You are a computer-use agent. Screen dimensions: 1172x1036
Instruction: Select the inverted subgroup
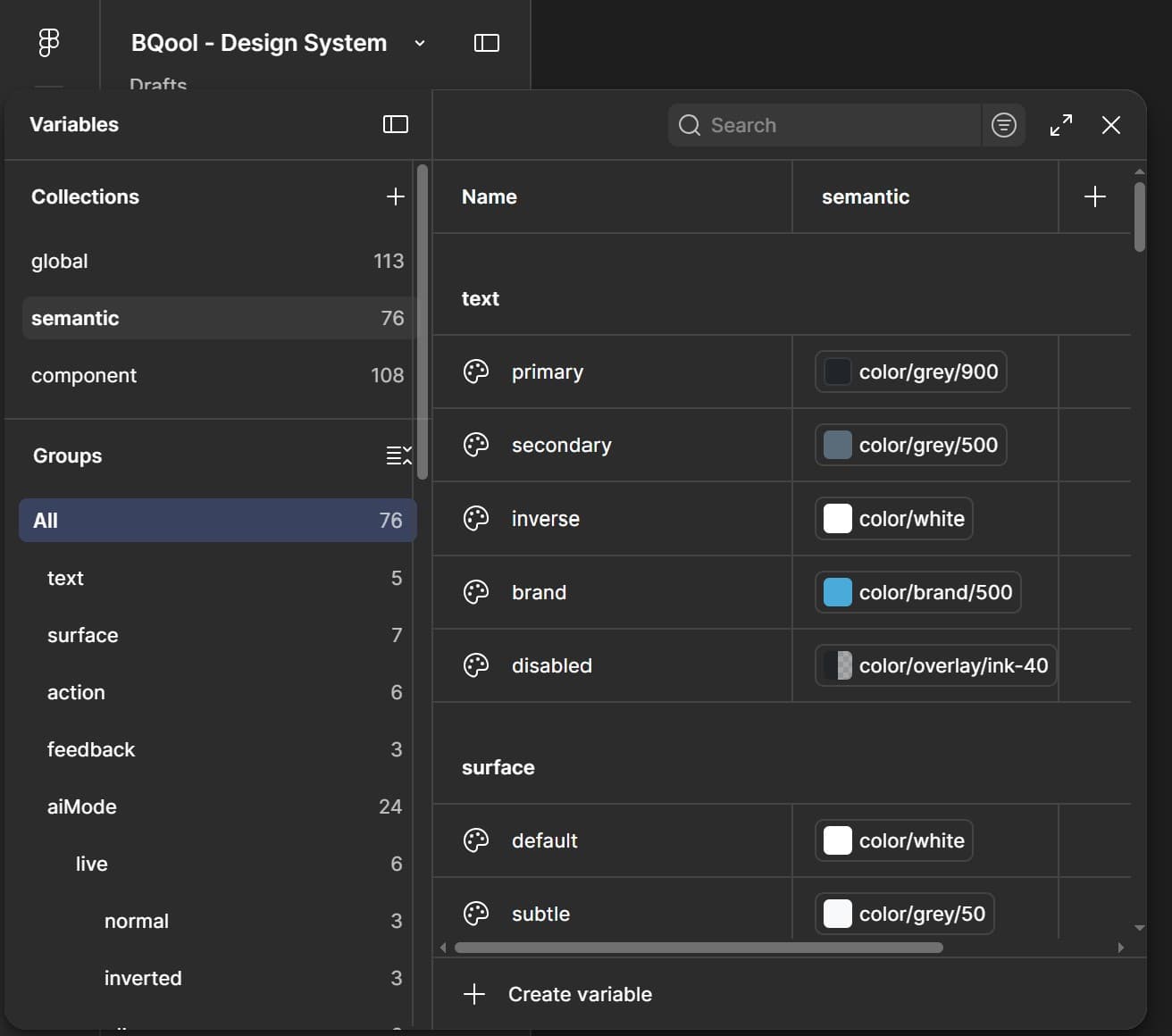(x=218, y=978)
